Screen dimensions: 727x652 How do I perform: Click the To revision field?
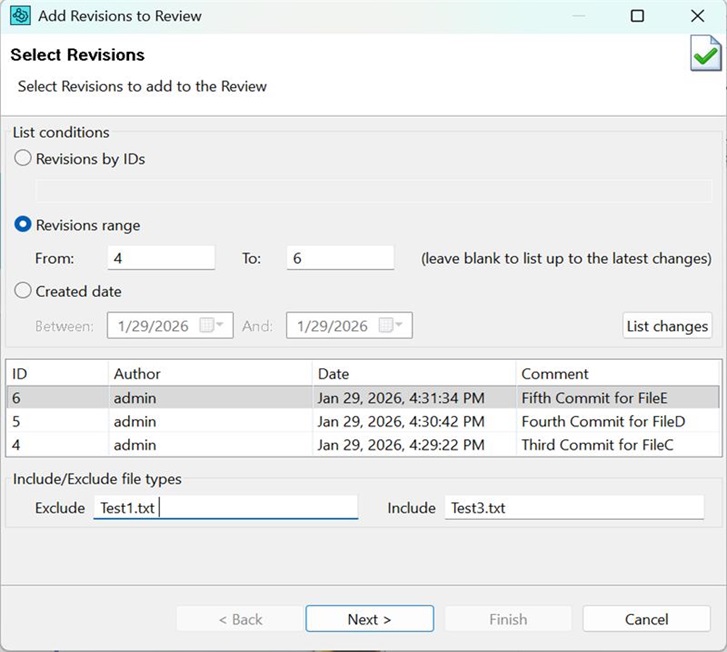340,258
